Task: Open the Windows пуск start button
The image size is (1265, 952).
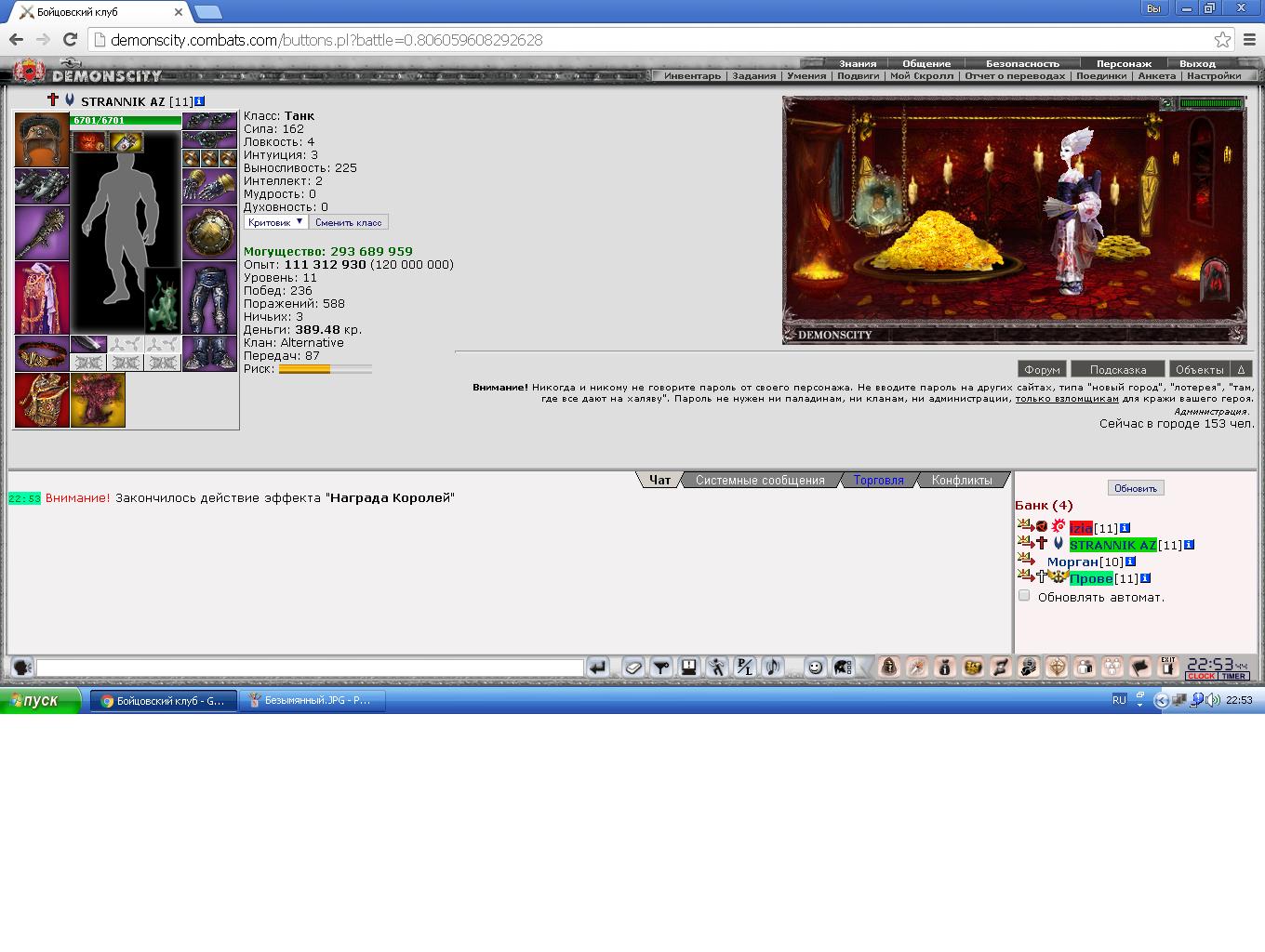Action: point(41,700)
